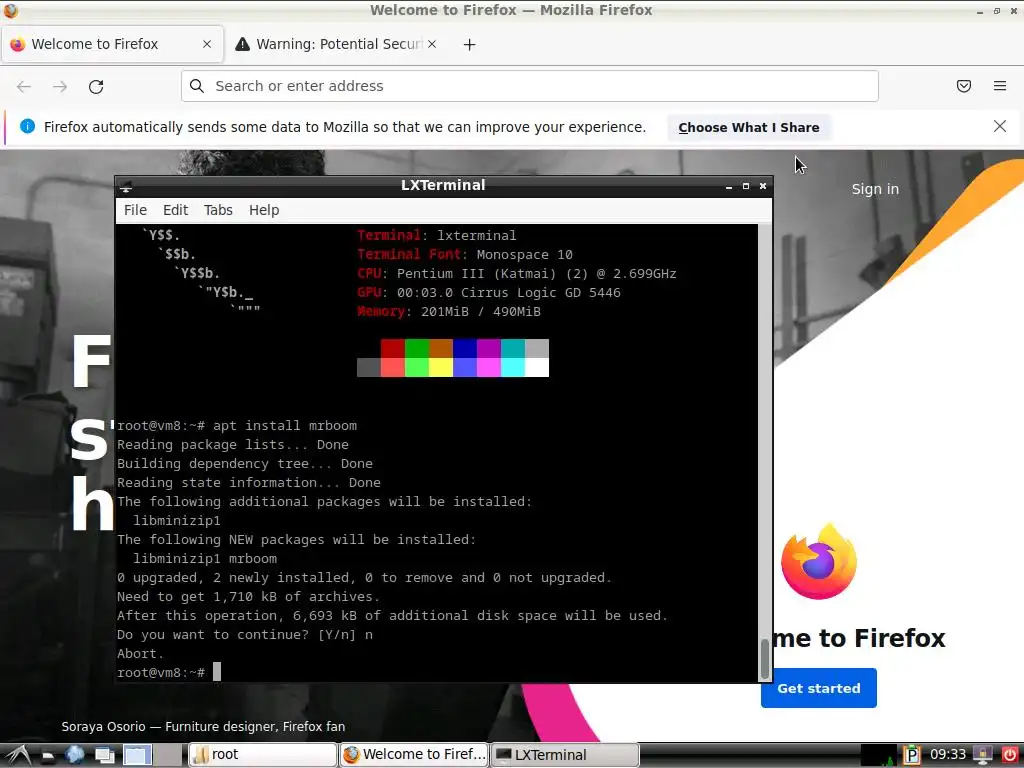This screenshot has height=768, width=1024.
Task: Click the screen lock monitor tray icon
Action: (x=983, y=755)
